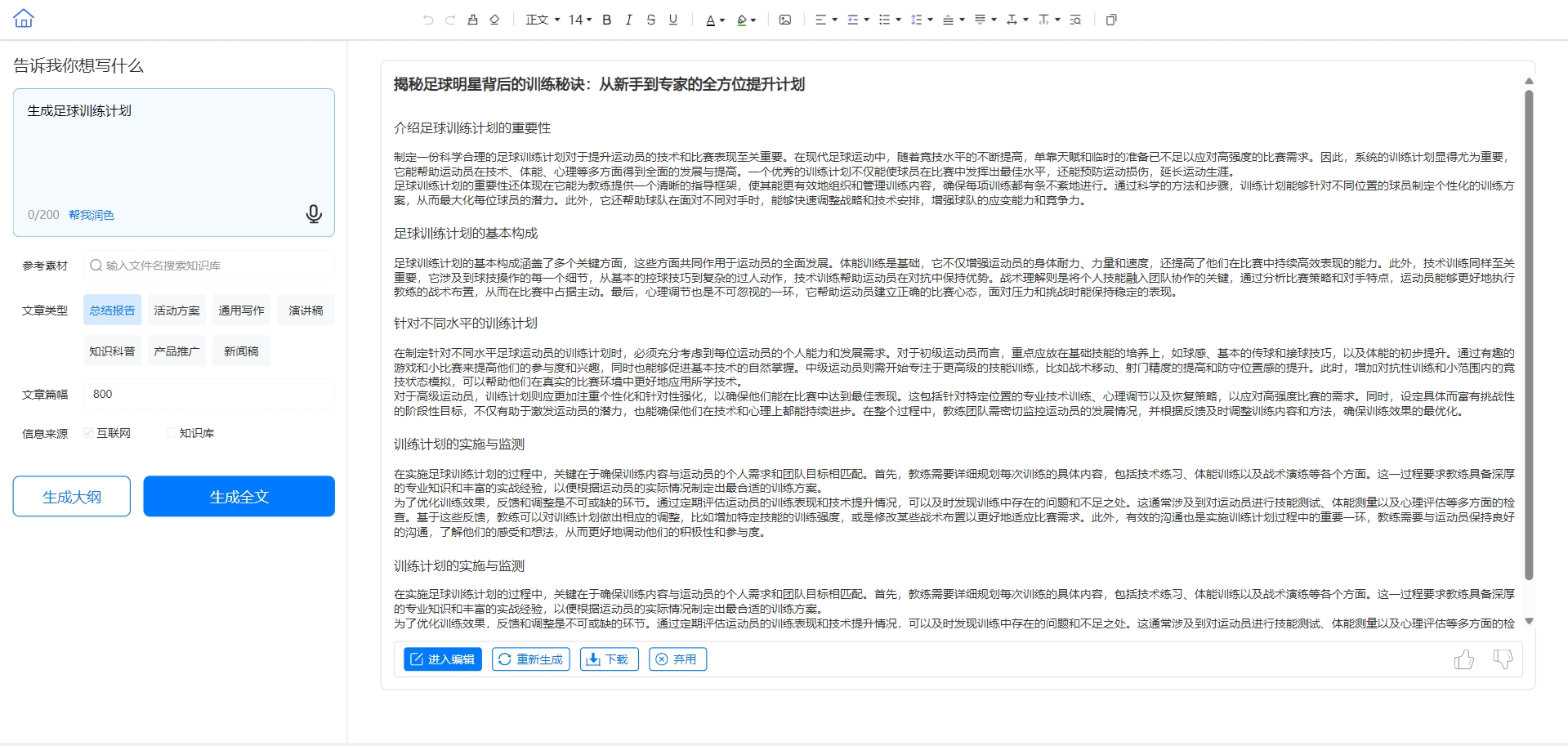
Task: Click the 生成全文 button
Action: point(239,497)
